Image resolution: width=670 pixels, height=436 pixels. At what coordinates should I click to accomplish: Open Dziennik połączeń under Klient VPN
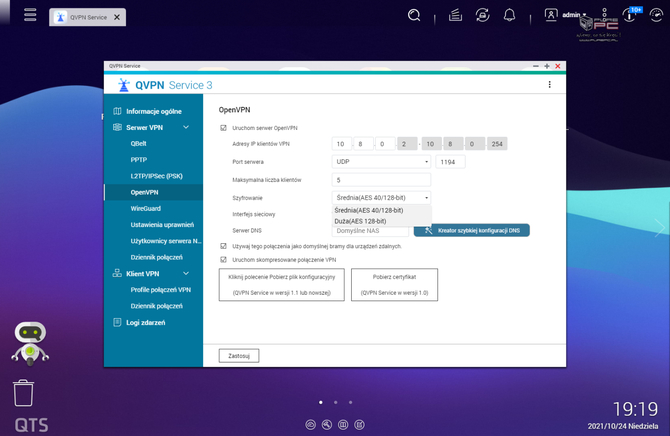pyautogui.click(x=156, y=306)
